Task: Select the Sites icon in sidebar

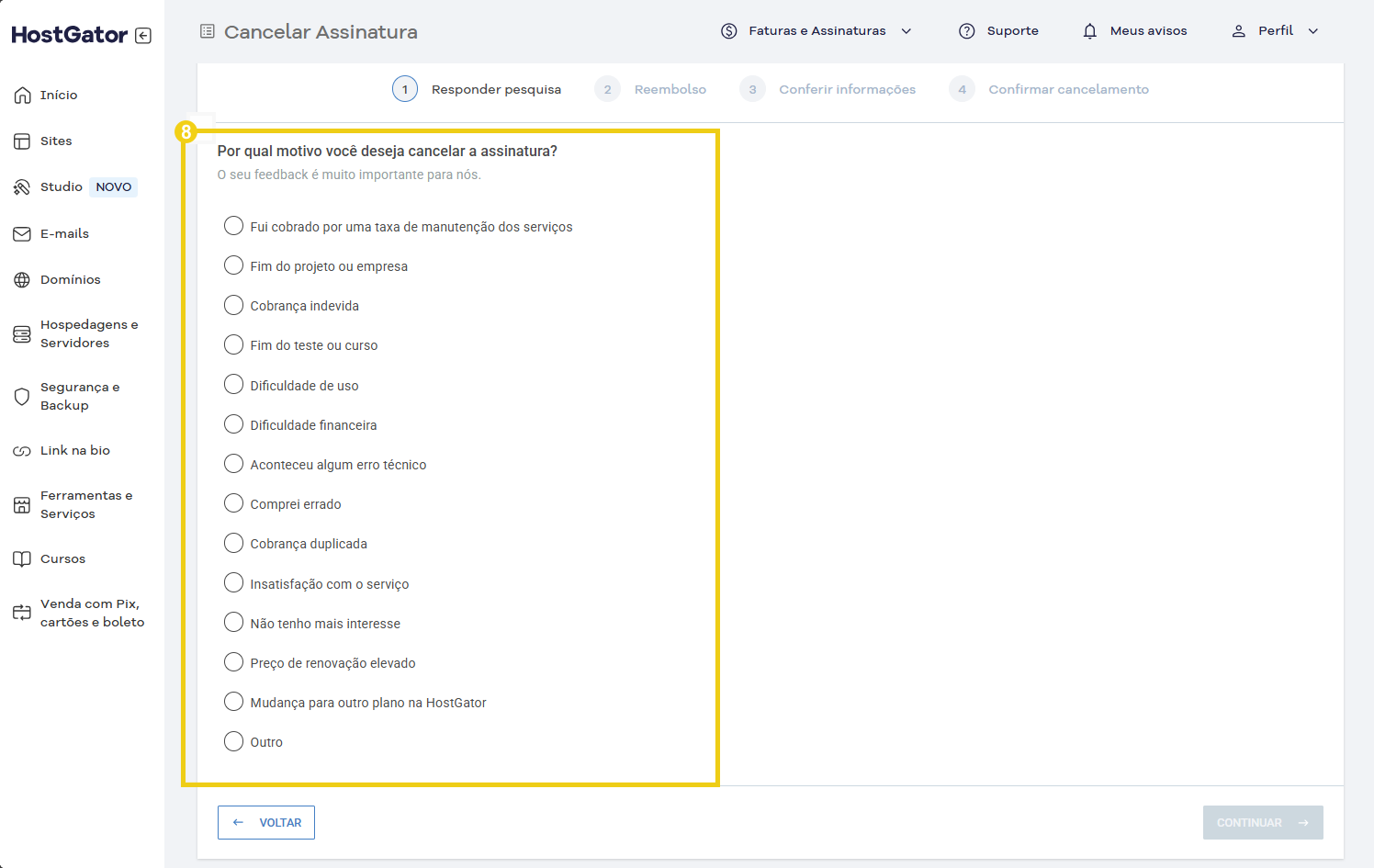Action: (21, 141)
